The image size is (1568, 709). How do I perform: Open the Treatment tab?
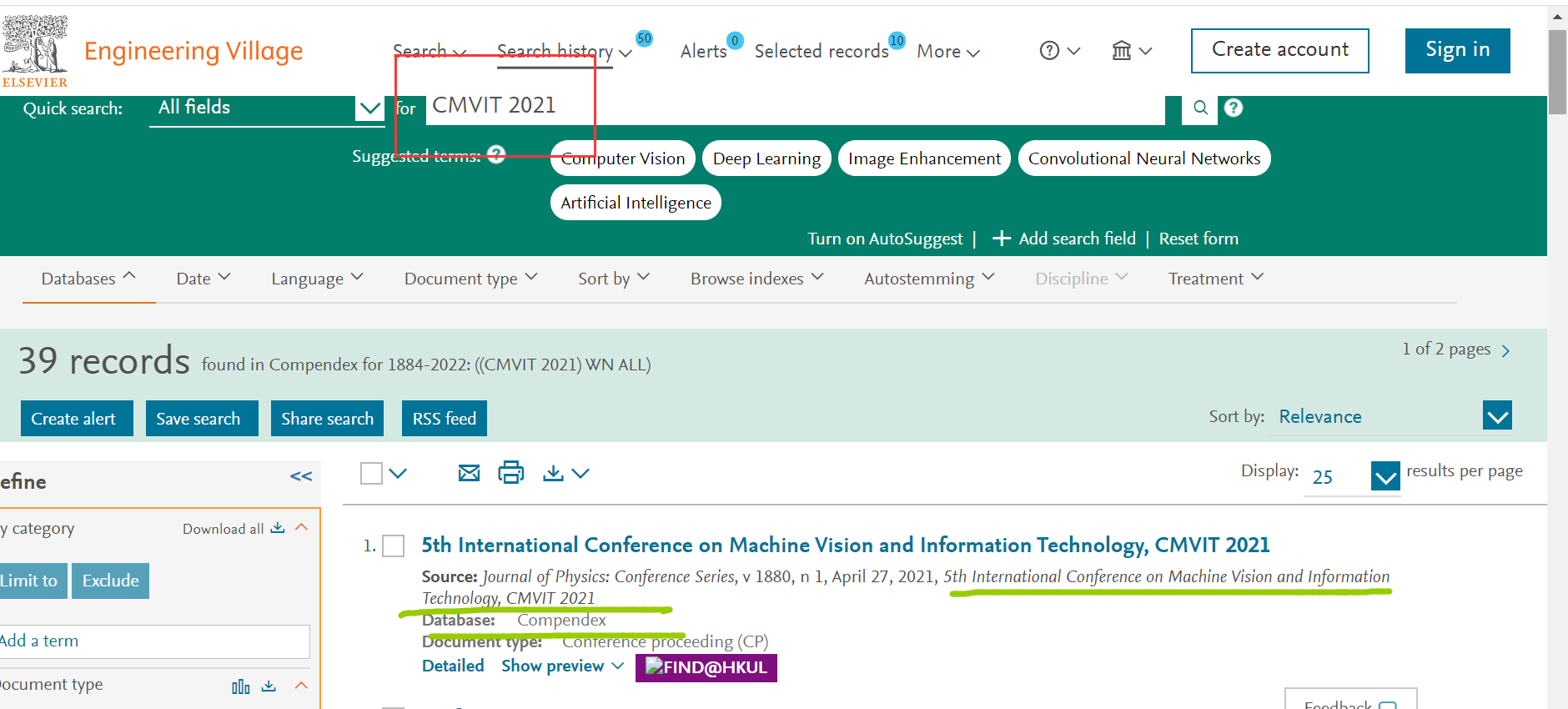coord(1216,279)
